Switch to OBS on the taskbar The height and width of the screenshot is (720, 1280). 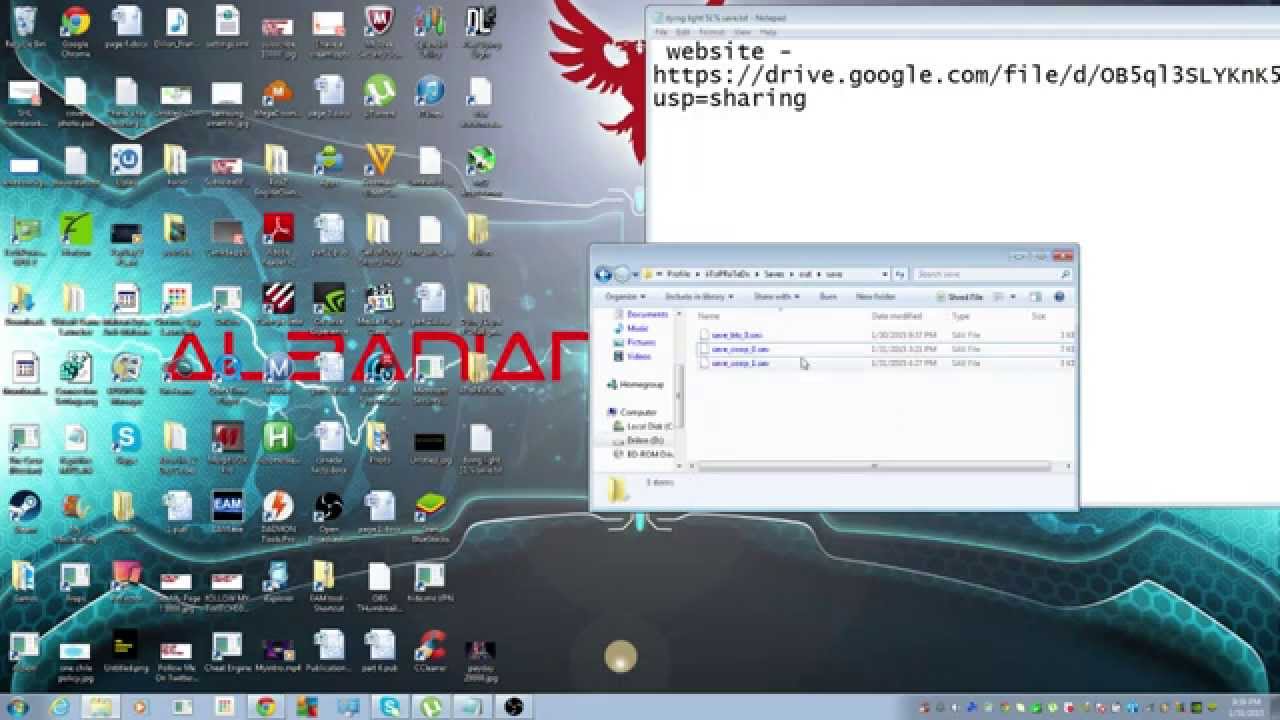(514, 707)
